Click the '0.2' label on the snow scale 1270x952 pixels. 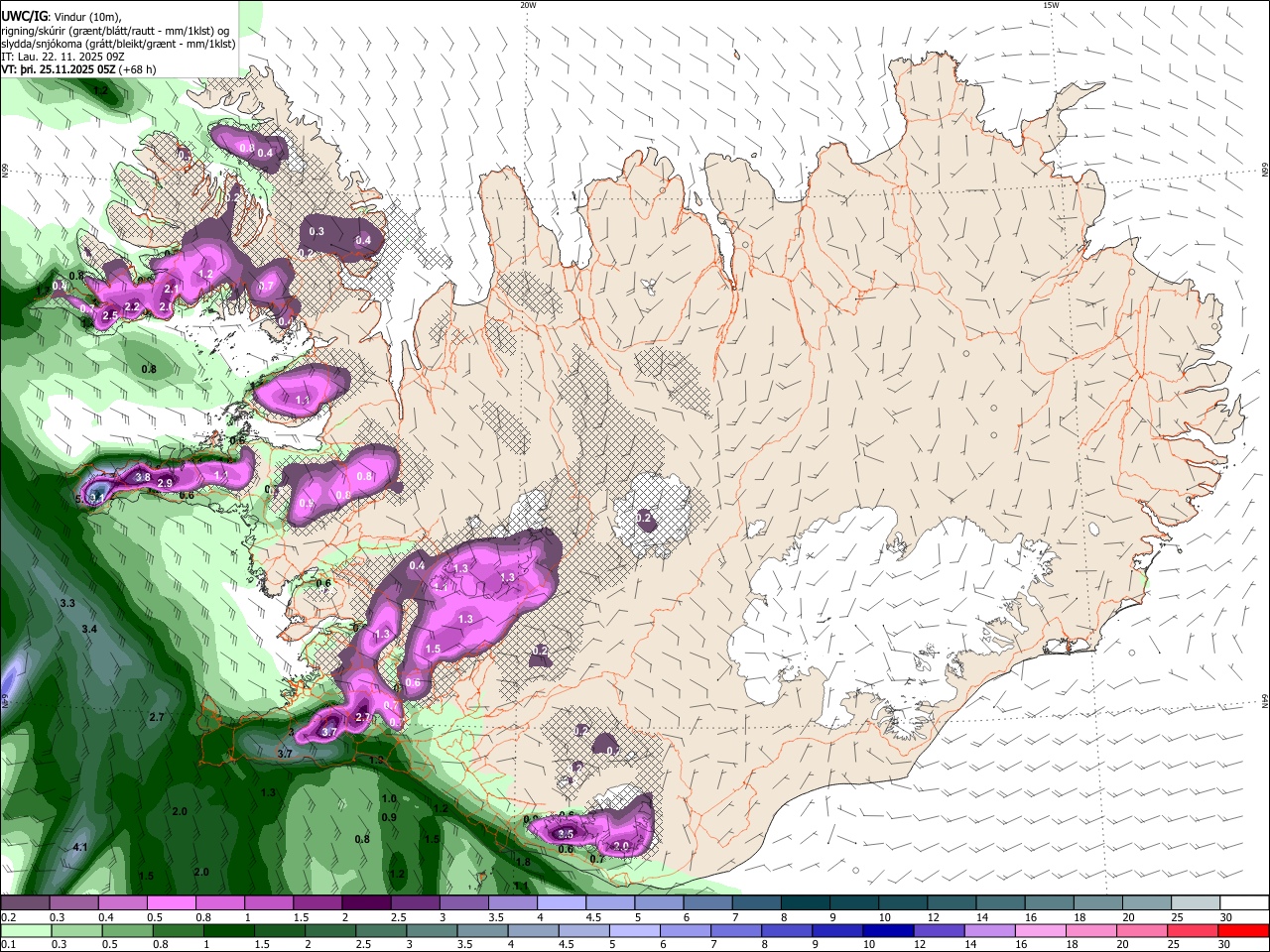9,917
